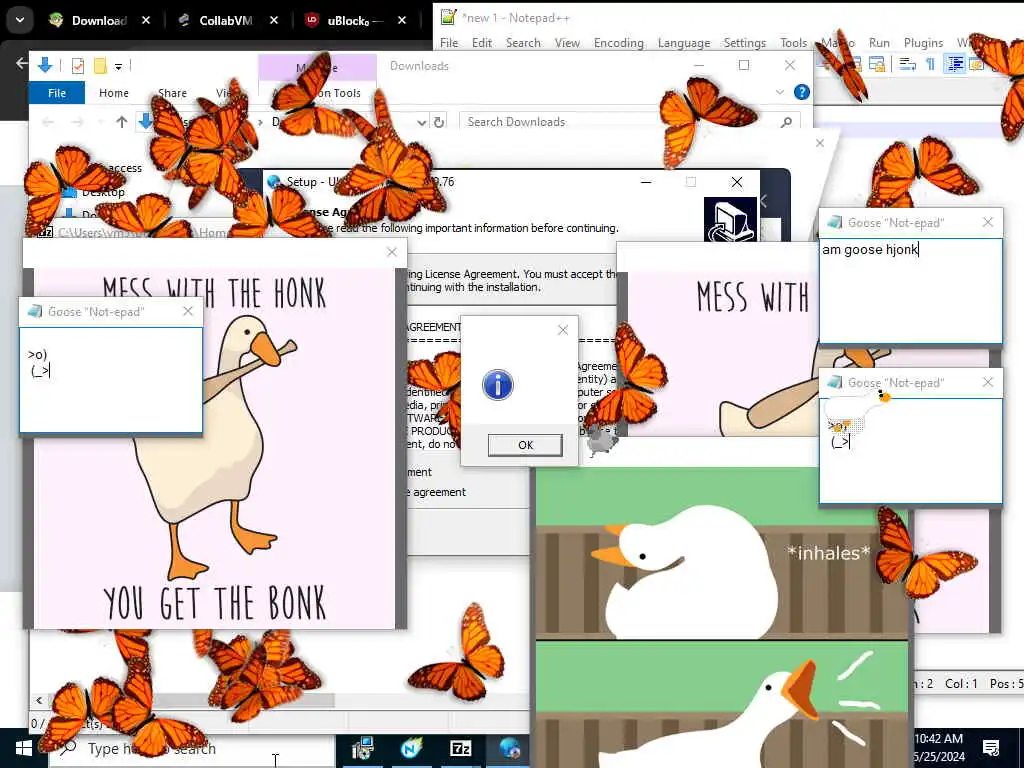Screen dimensions: 1024x768
Task: Switch to the Download browser tab
Action: (99, 20)
